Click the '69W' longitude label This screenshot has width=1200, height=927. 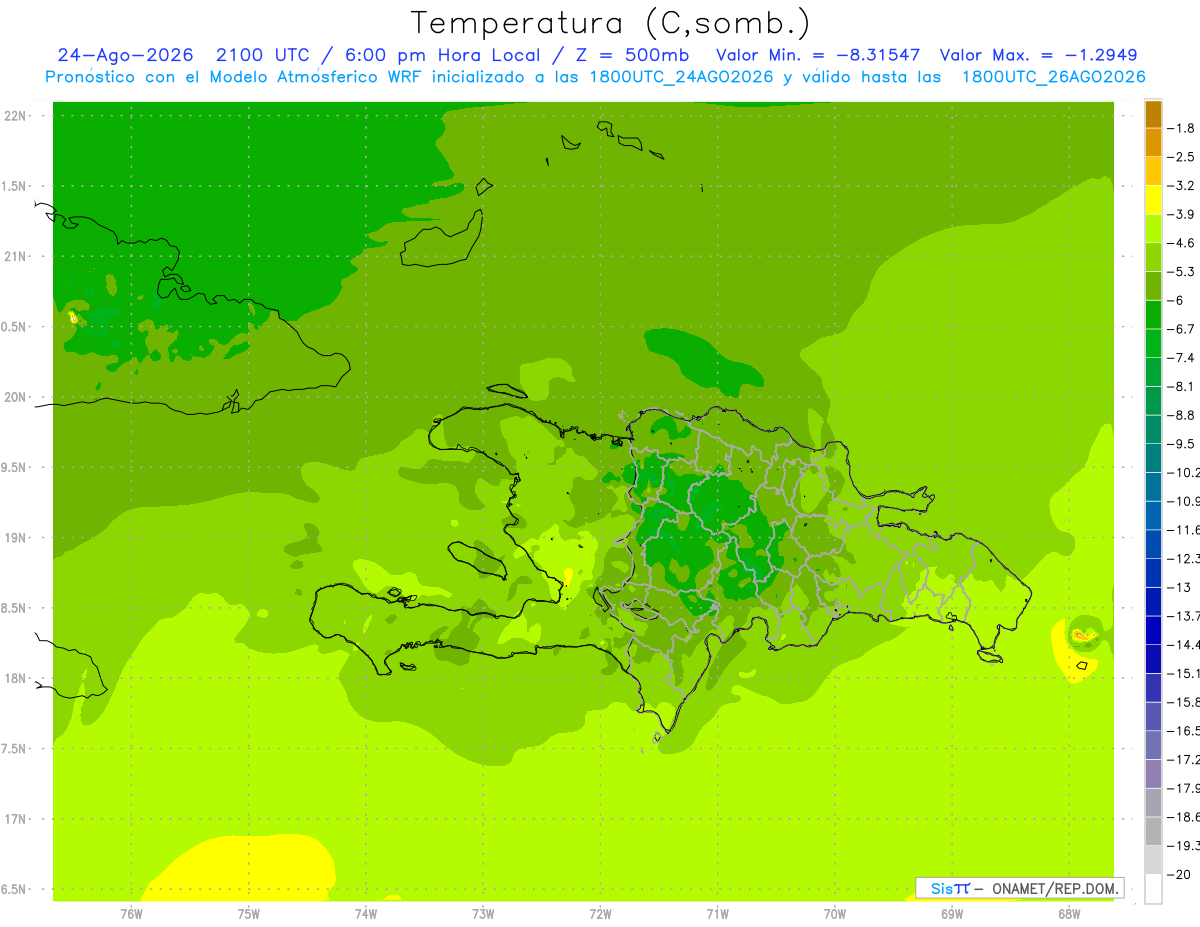(952, 913)
